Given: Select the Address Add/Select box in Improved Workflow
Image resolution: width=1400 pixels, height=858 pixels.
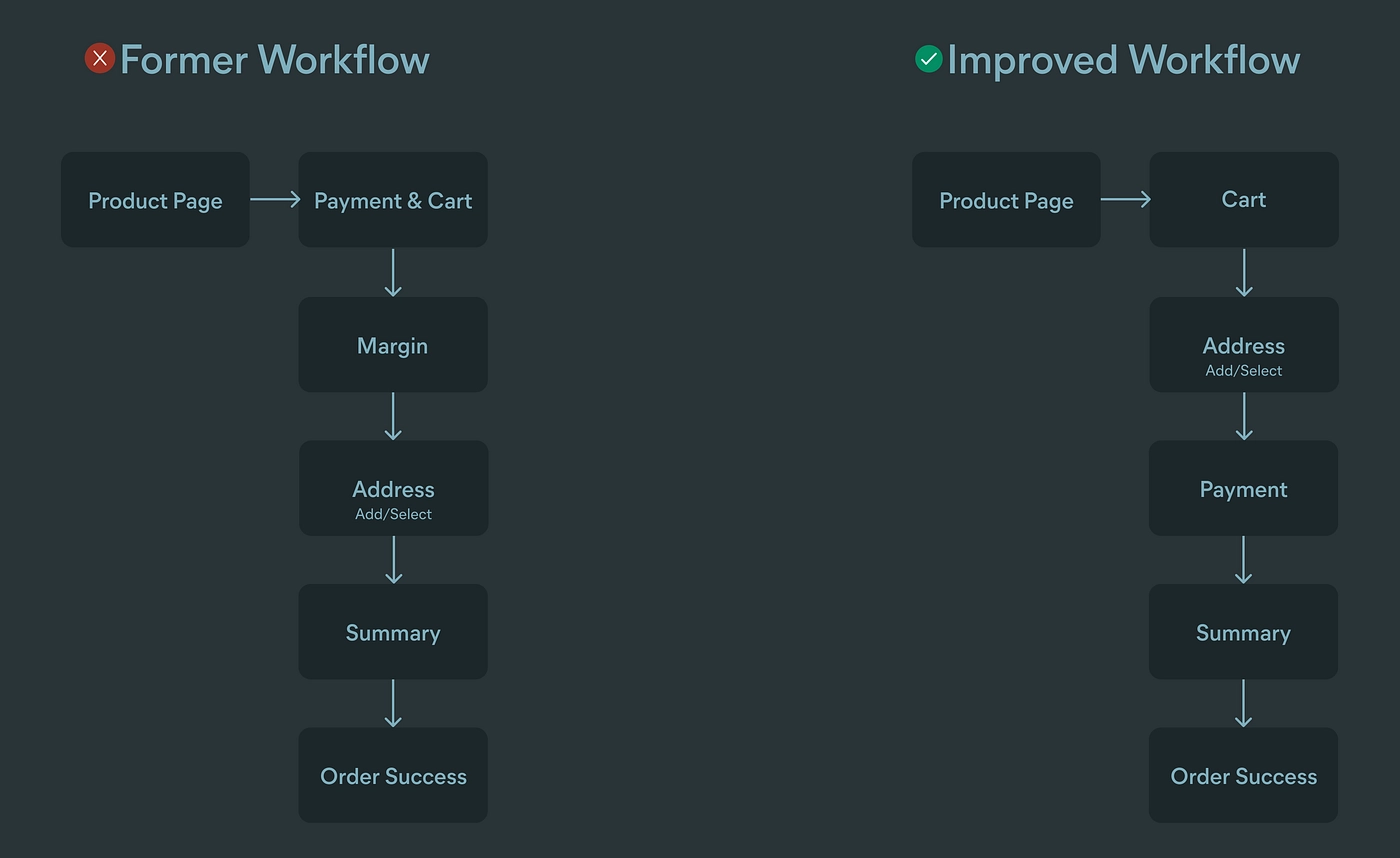Looking at the screenshot, I should click(1244, 344).
